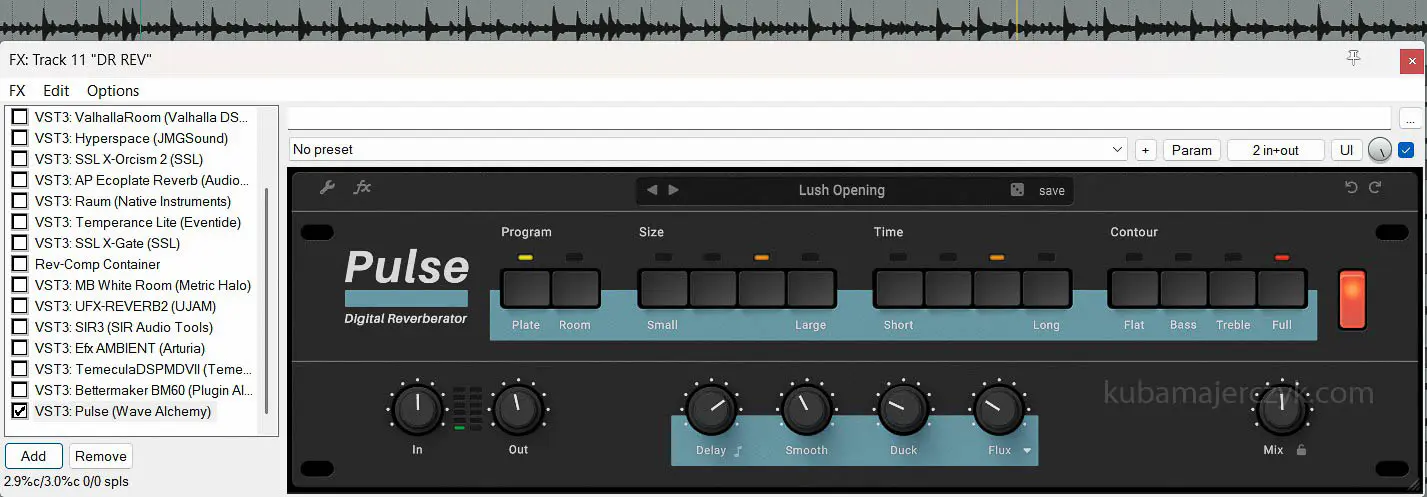Image resolution: width=1427 pixels, height=497 pixels.
Task: Click the Add button
Action: [33, 456]
